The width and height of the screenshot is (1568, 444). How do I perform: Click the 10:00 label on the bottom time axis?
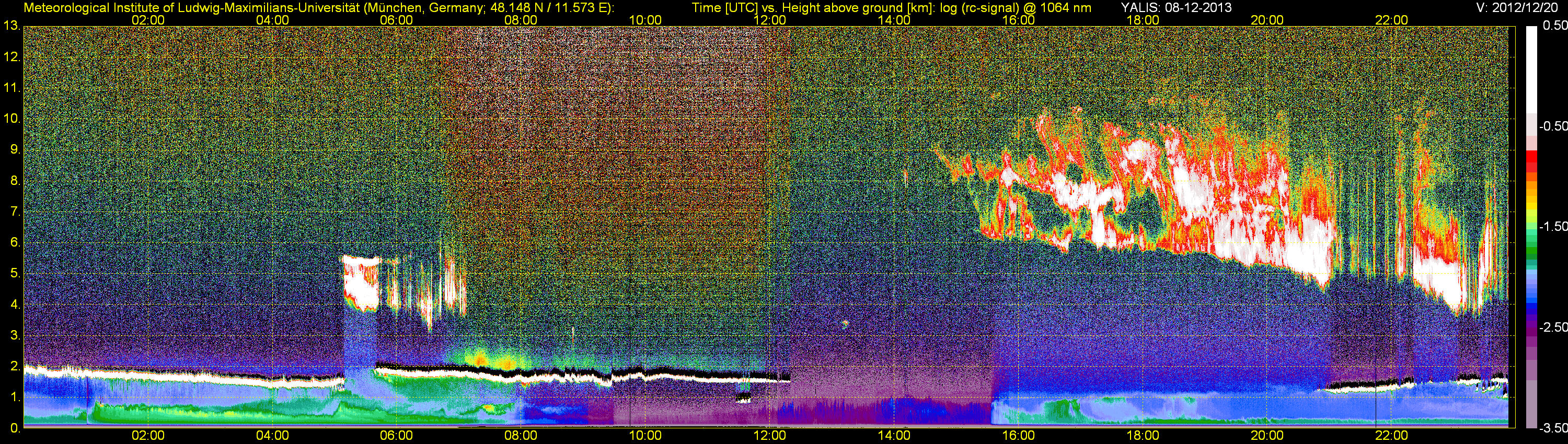(645, 436)
